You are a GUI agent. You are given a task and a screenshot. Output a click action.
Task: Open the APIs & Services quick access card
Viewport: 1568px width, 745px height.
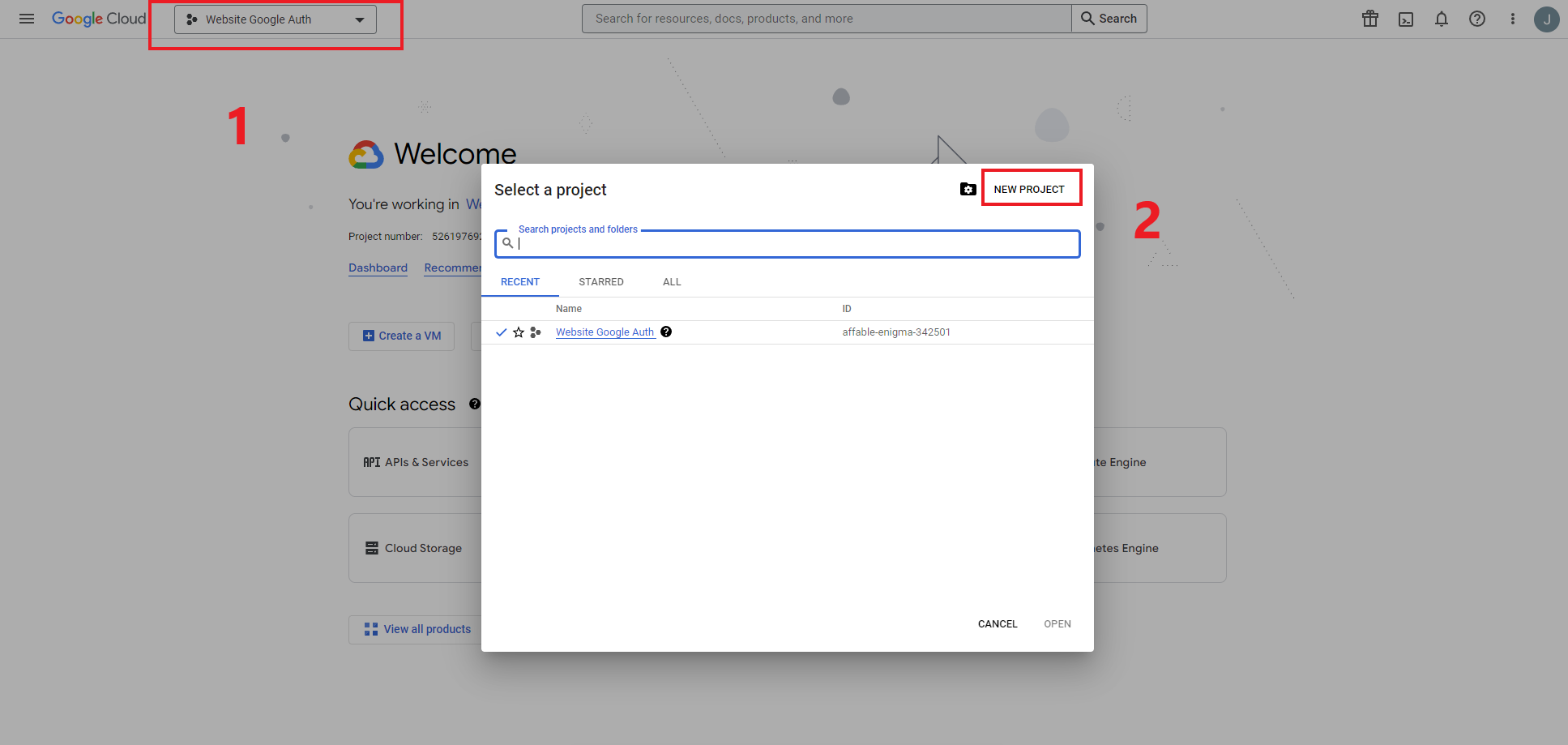pyautogui.click(x=416, y=462)
